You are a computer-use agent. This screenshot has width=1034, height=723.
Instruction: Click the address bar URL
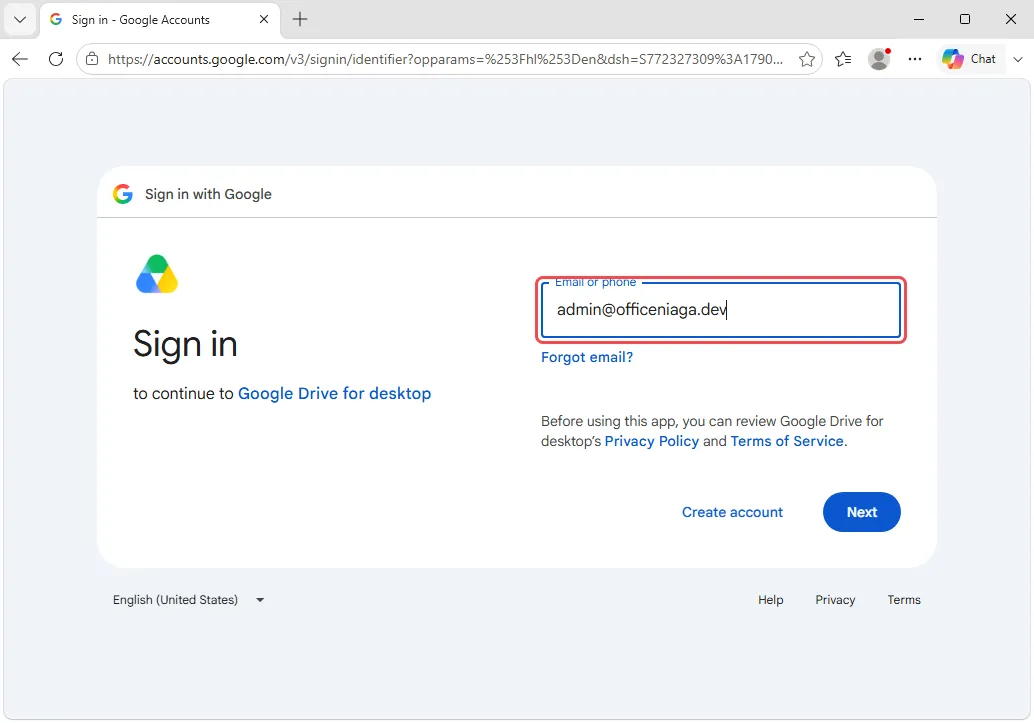tap(445, 59)
